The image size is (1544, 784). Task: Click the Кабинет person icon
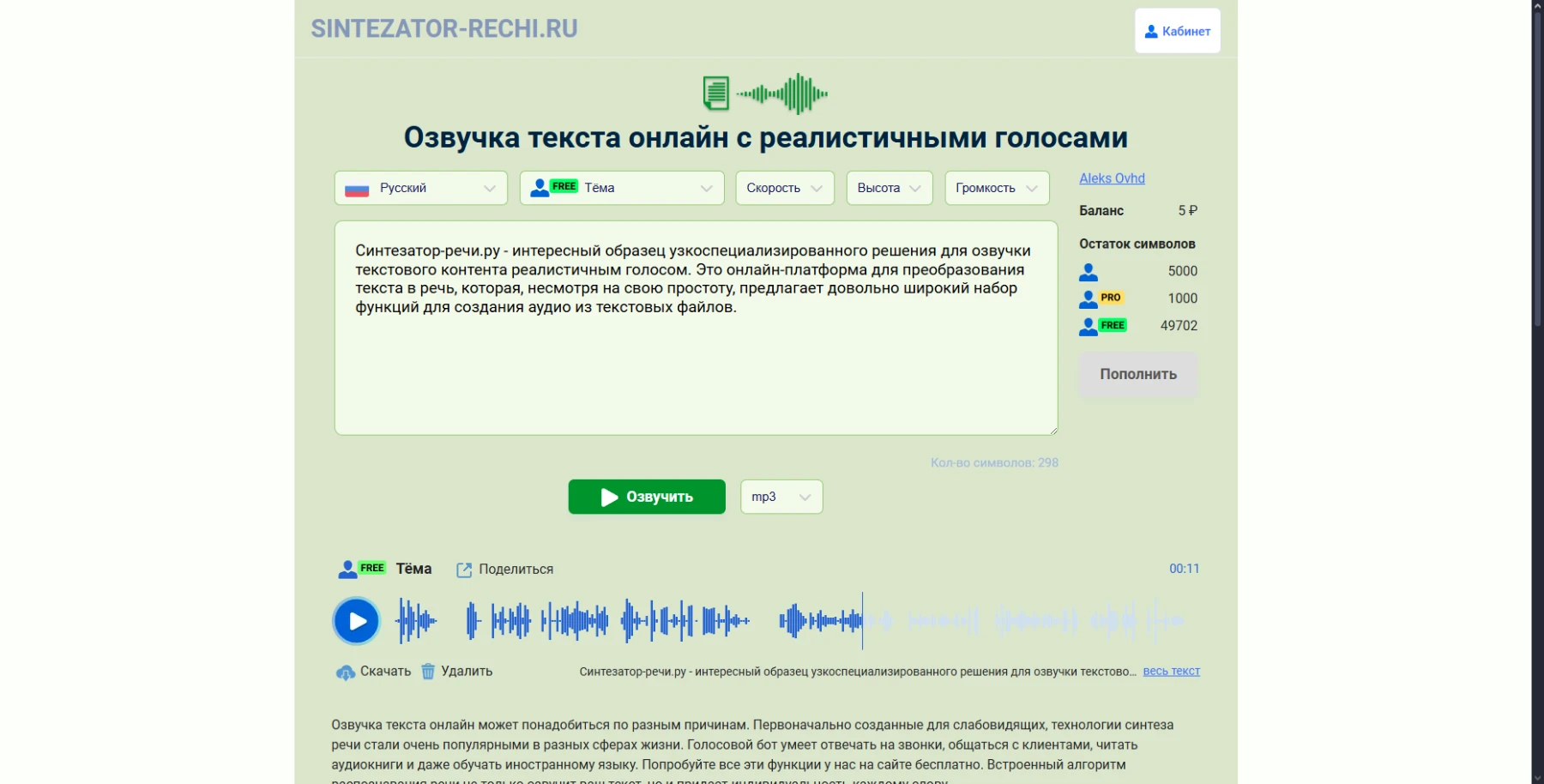click(1149, 31)
